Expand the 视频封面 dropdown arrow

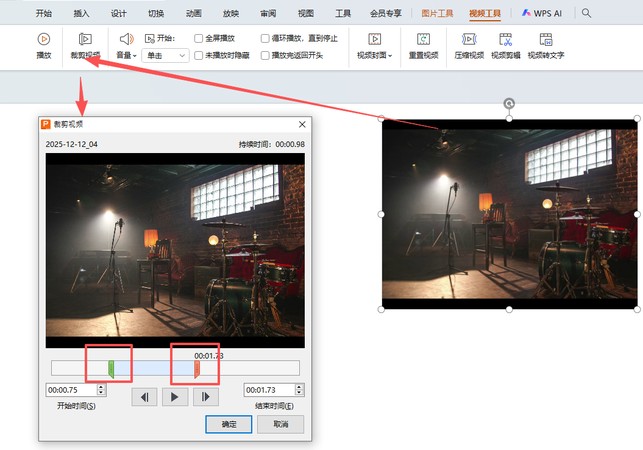[x=390, y=56]
